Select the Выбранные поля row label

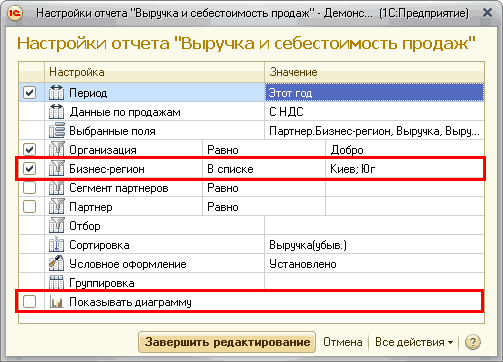112,131
